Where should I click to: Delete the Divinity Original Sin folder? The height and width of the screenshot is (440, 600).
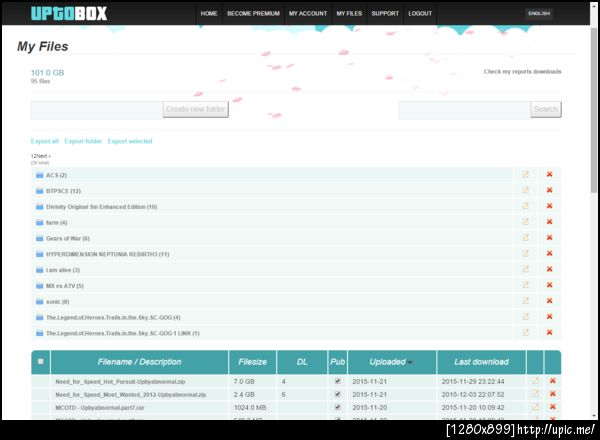[x=549, y=206]
